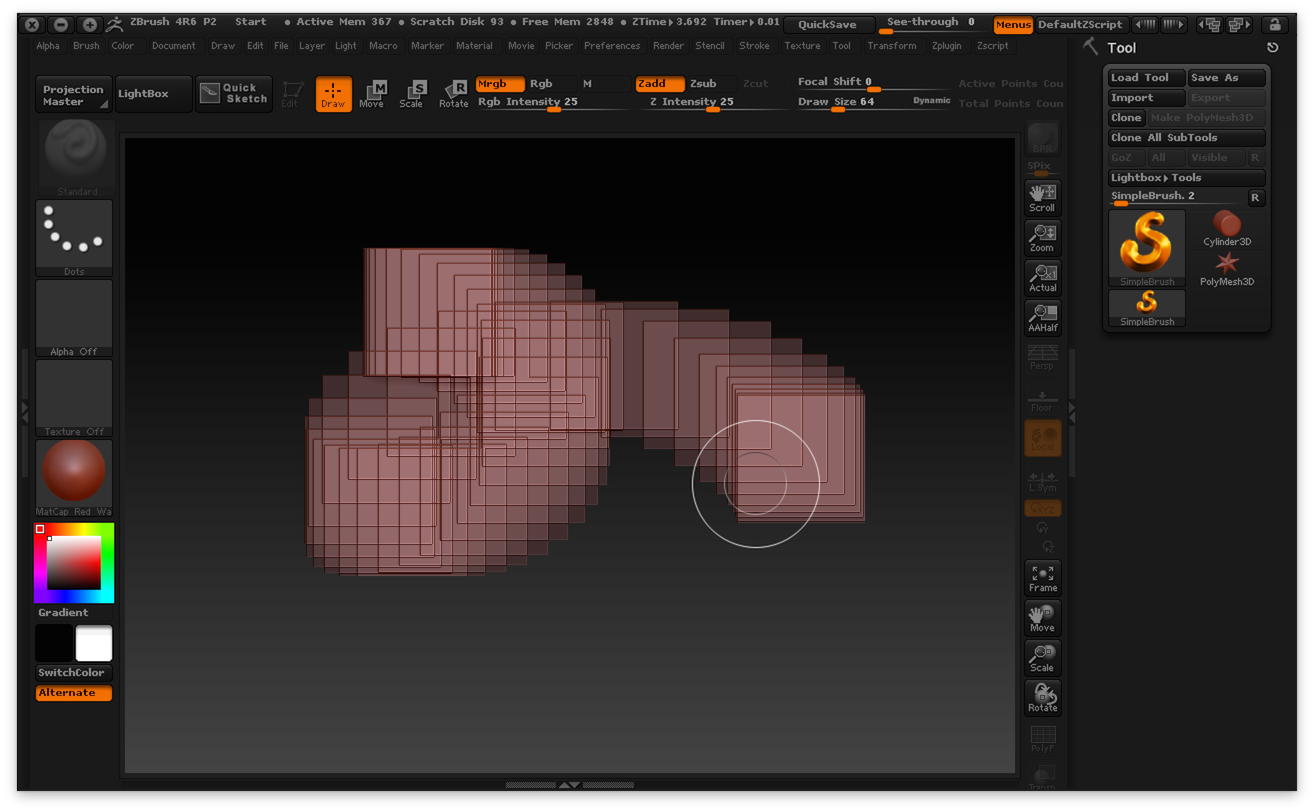The image size is (1314, 812).
Task: Click Clone All SubTools button
Action: coord(1186,138)
